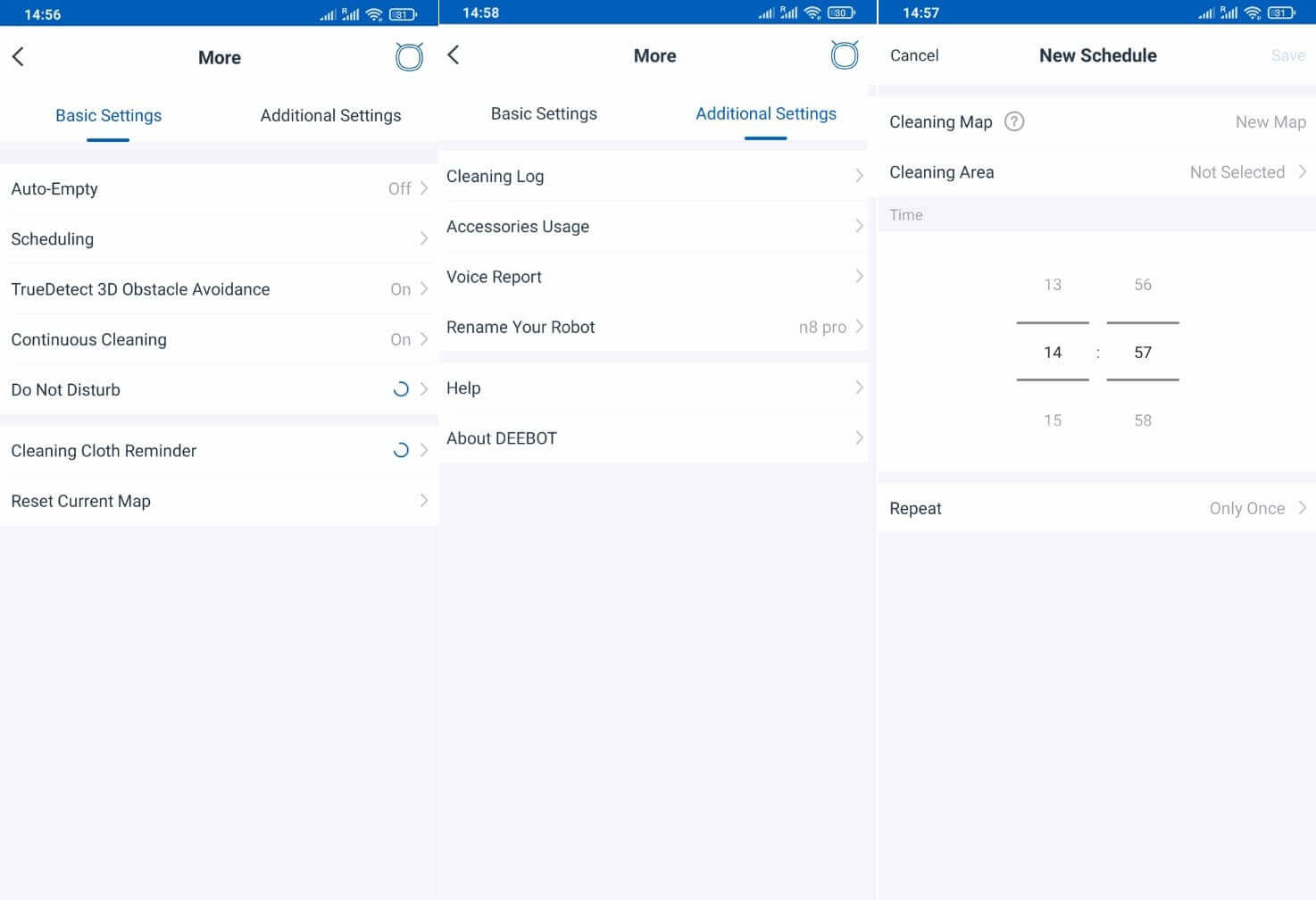Click the Cleaning Cloth Reminder loading spinner
This screenshot has width=1316, height=900.
click(x=401, y=451)
